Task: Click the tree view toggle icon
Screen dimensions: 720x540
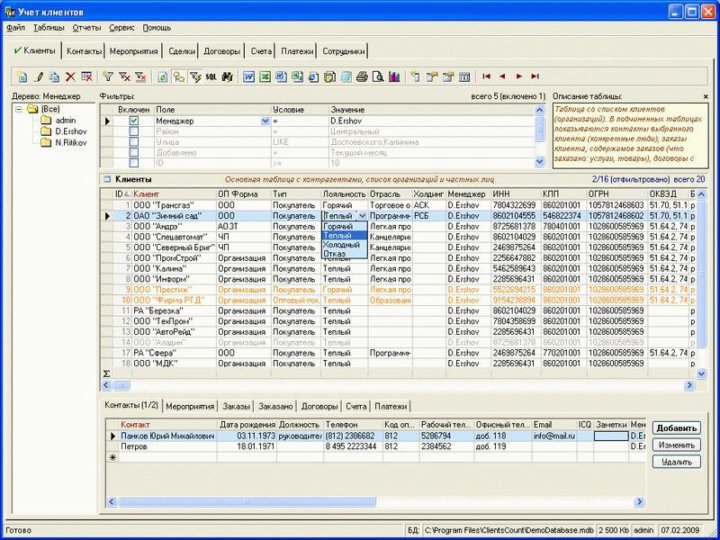Action: pos(179,77)
